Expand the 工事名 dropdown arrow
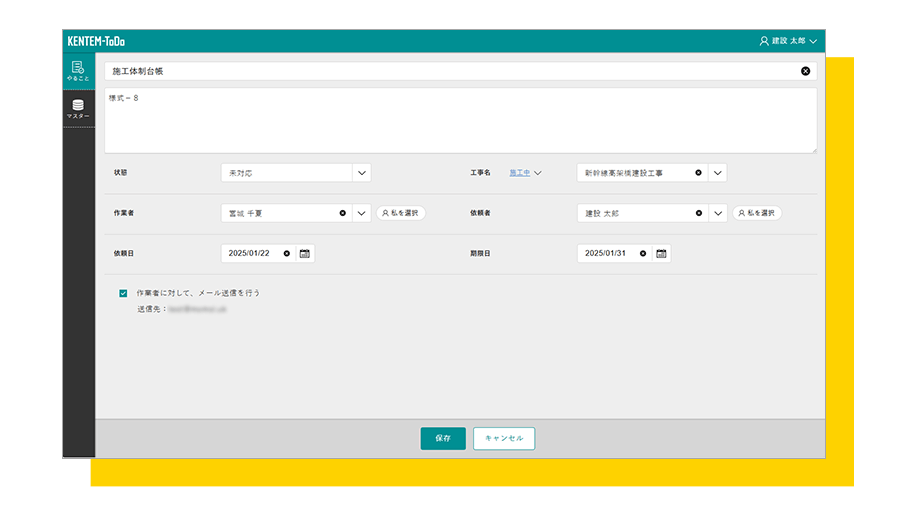The height and width of the screenshot is (515, 916). [717, 172]
